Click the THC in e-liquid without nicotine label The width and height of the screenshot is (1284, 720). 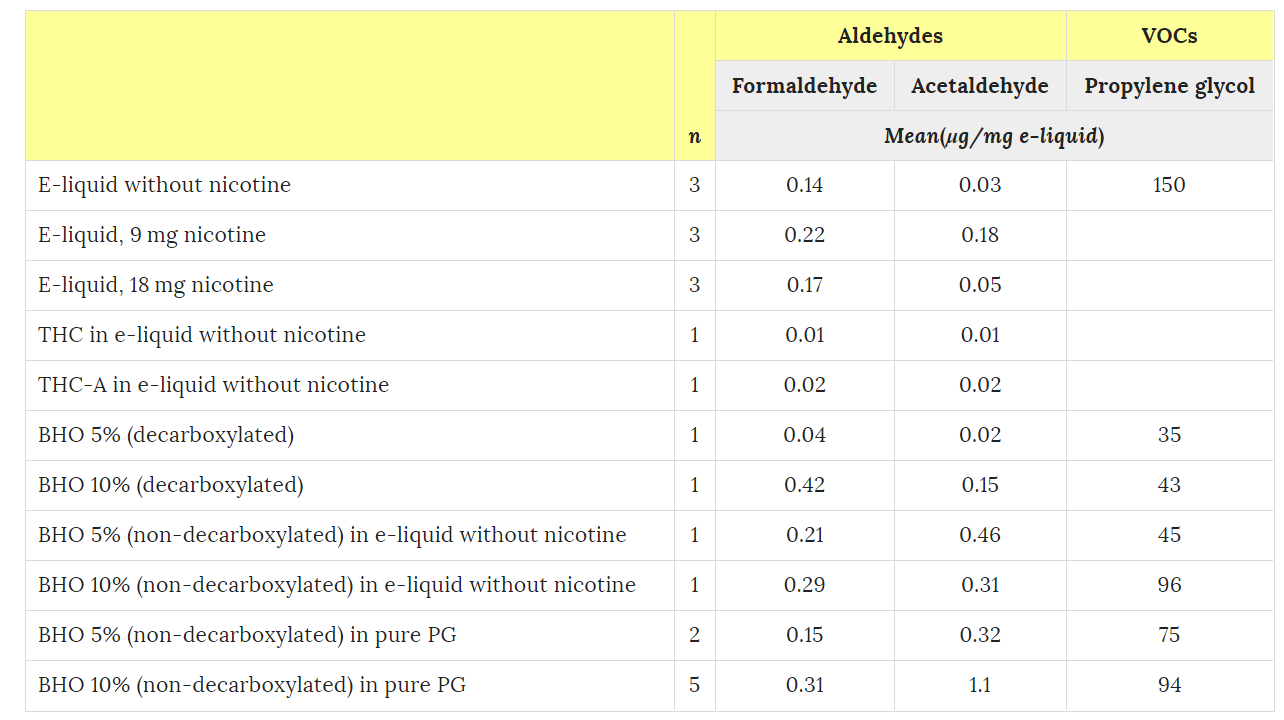point(202,335)
